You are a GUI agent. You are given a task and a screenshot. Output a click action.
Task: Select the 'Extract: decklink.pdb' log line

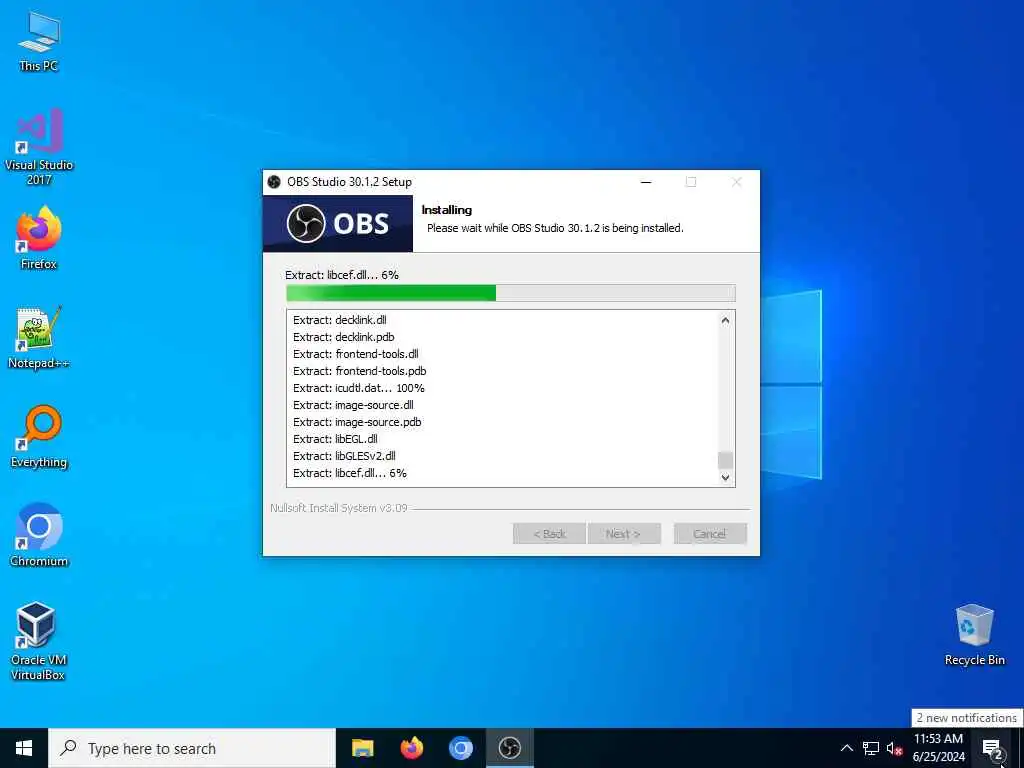tap(344, 337)
